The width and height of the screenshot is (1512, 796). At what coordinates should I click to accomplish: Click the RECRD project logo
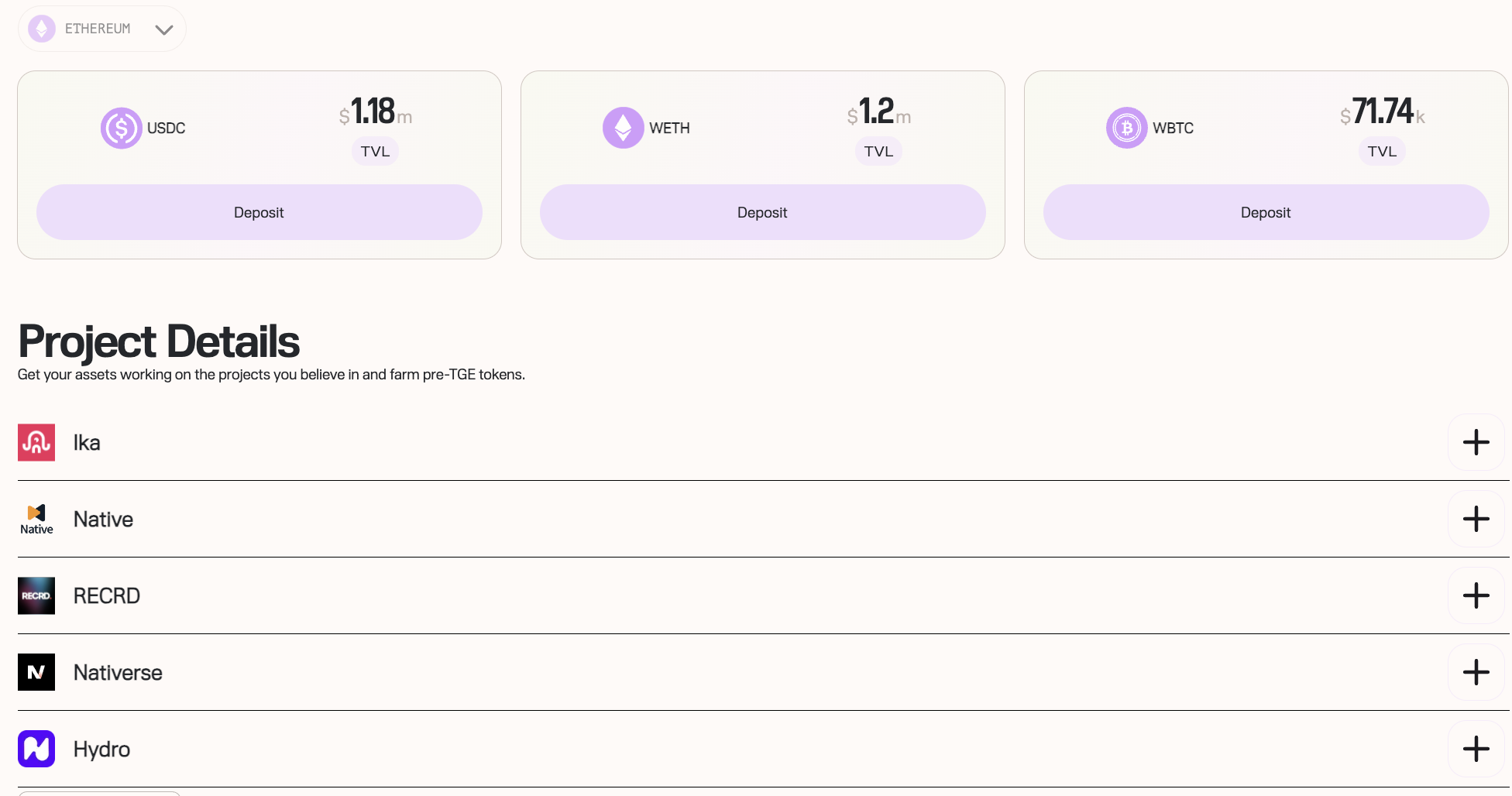pos(36,595)
